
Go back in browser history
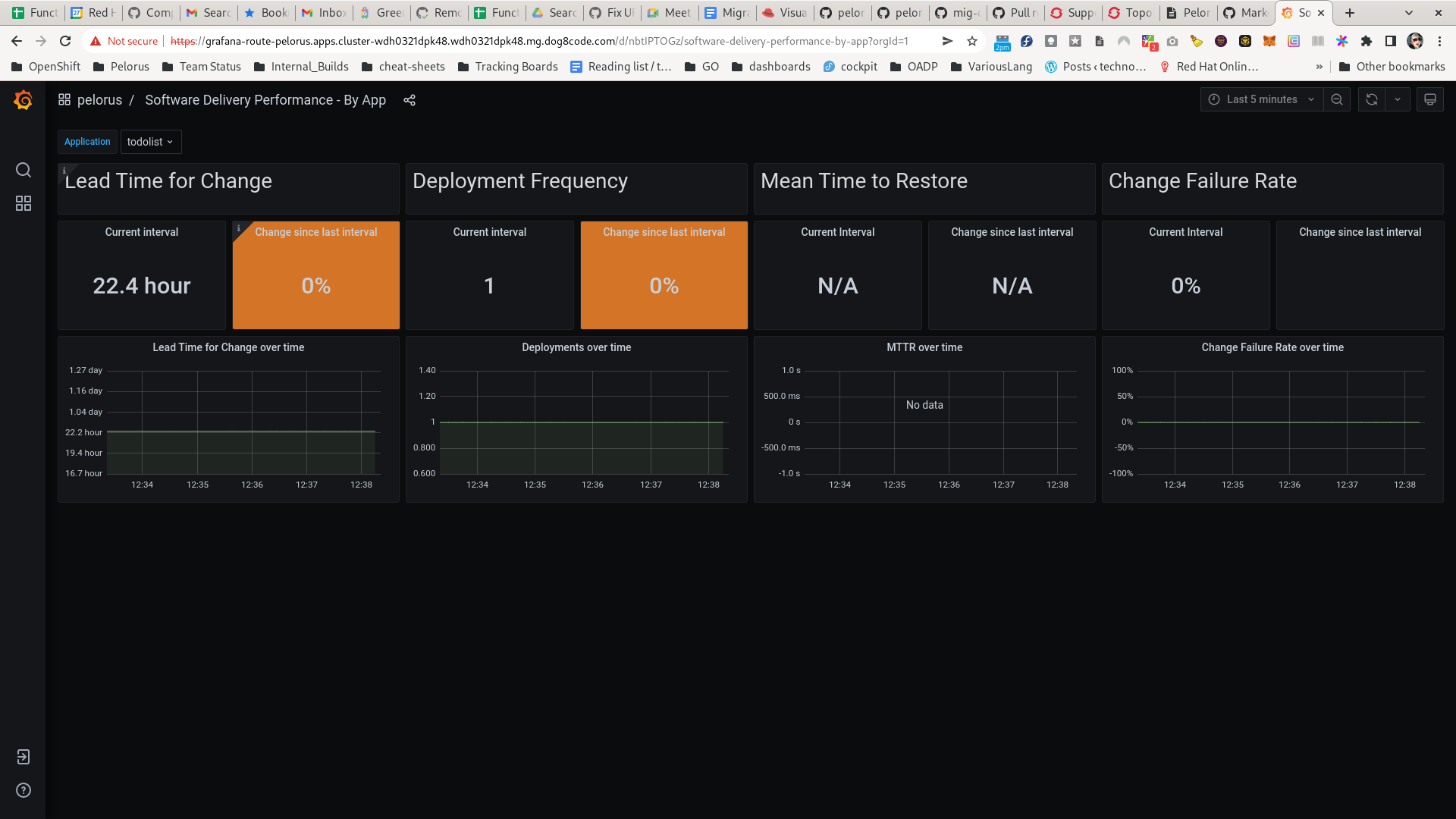tap(17, 41)
